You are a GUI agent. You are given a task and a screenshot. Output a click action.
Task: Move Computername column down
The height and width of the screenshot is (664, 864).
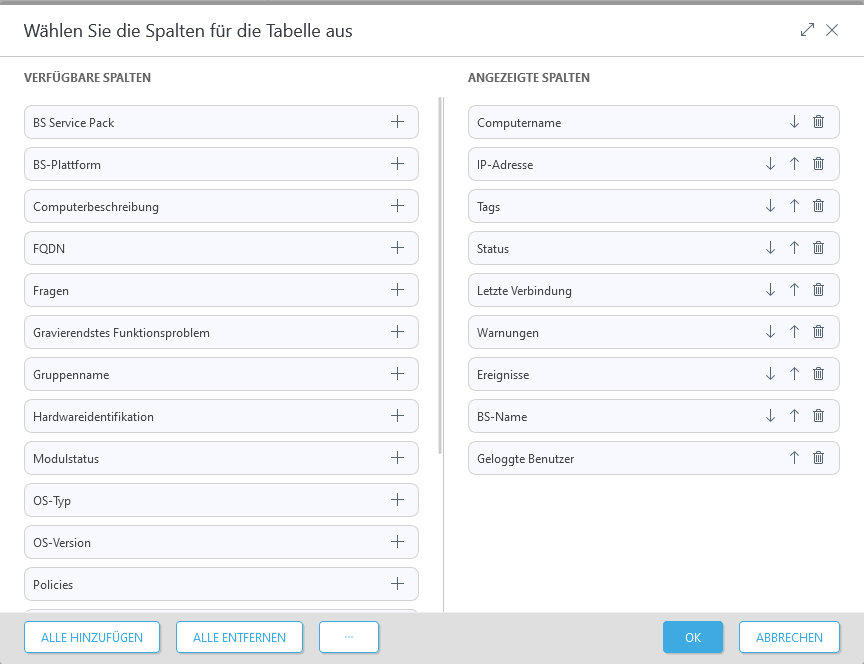tap(794, 122)
